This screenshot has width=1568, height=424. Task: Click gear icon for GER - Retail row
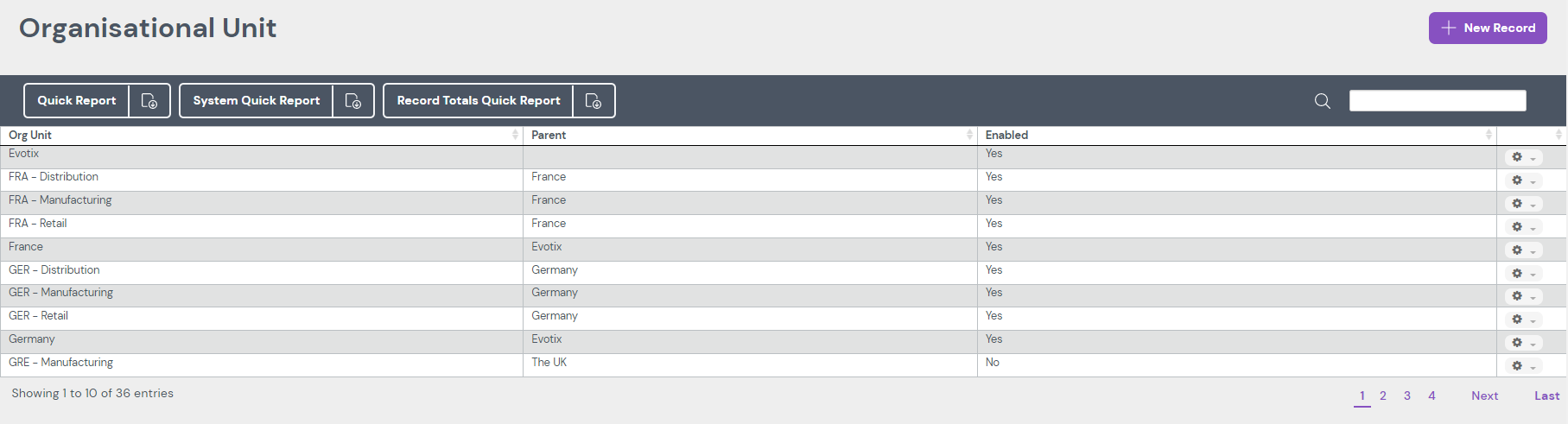1522,320
